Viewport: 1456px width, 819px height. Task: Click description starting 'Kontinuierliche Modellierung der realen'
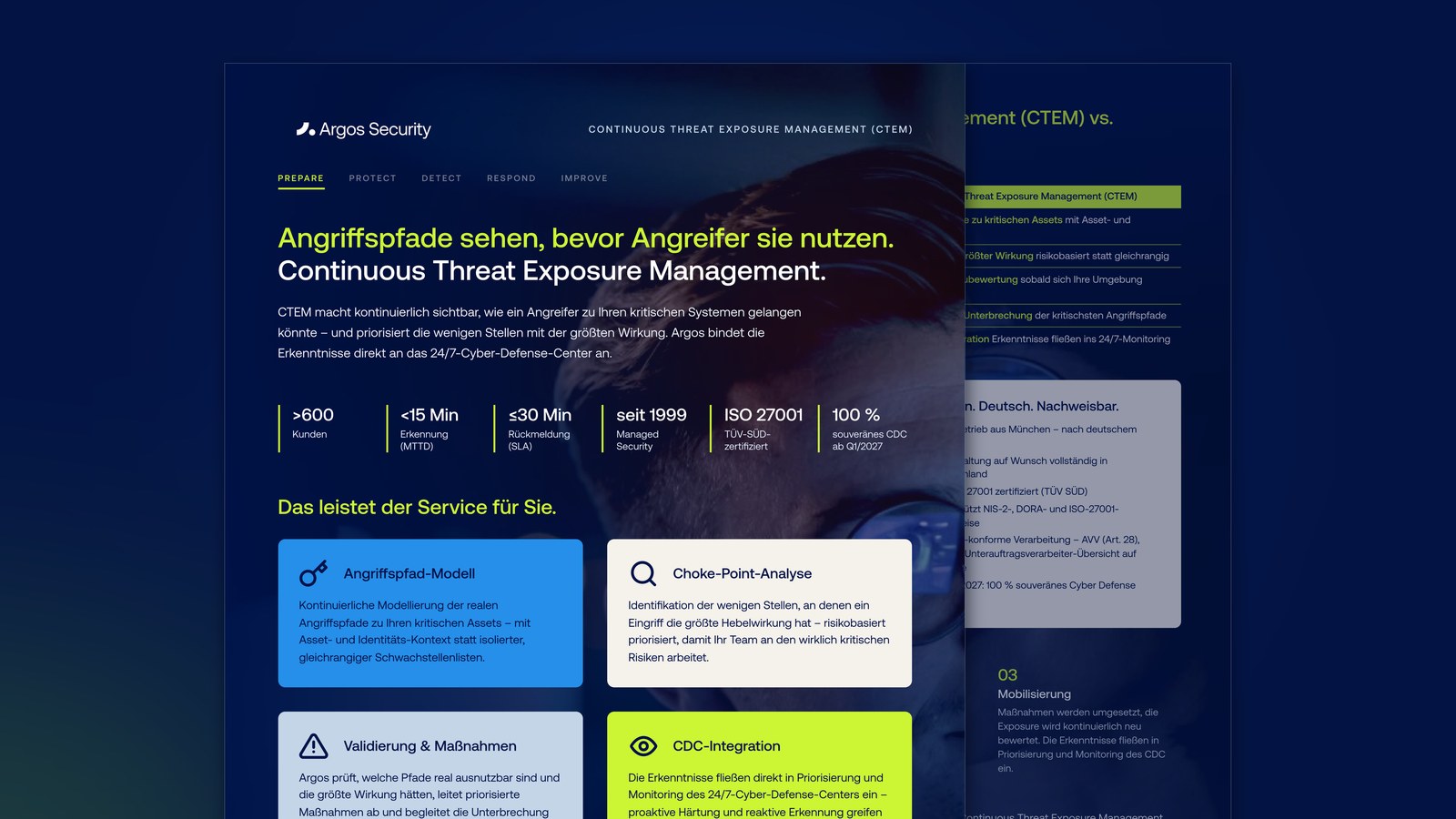[415, 632]
